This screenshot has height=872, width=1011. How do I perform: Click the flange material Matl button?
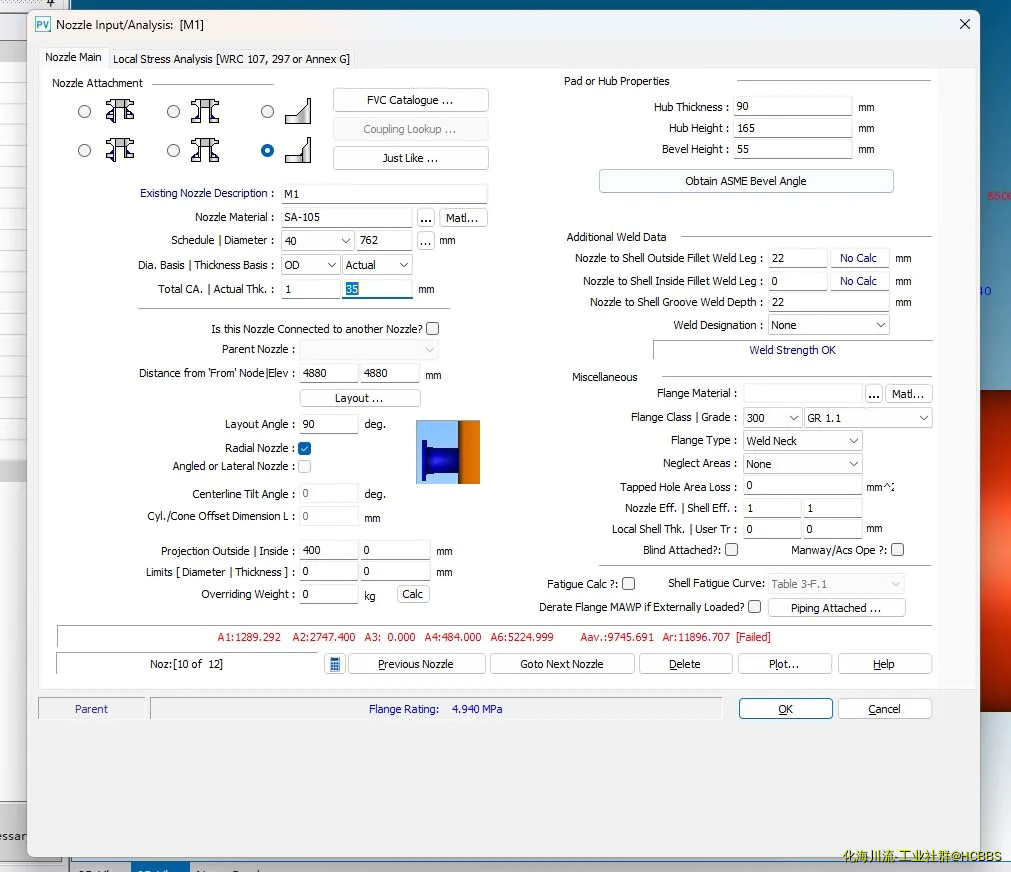click(908, 393)
